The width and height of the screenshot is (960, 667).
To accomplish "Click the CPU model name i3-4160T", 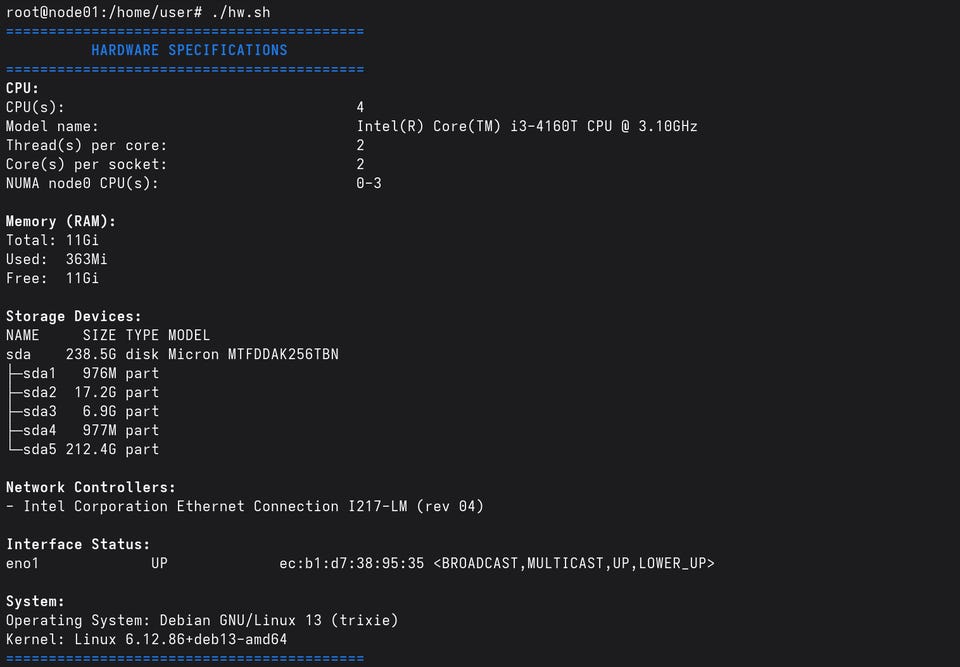I will coord(544,126).
